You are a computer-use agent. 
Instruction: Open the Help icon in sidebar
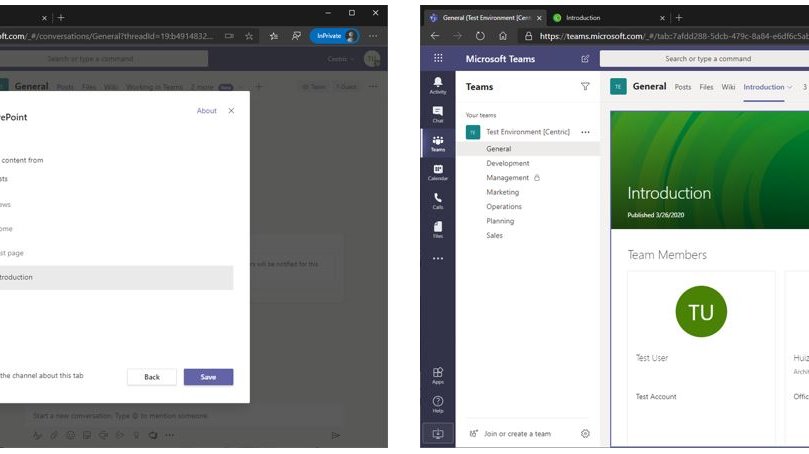[x=438, y=404]
